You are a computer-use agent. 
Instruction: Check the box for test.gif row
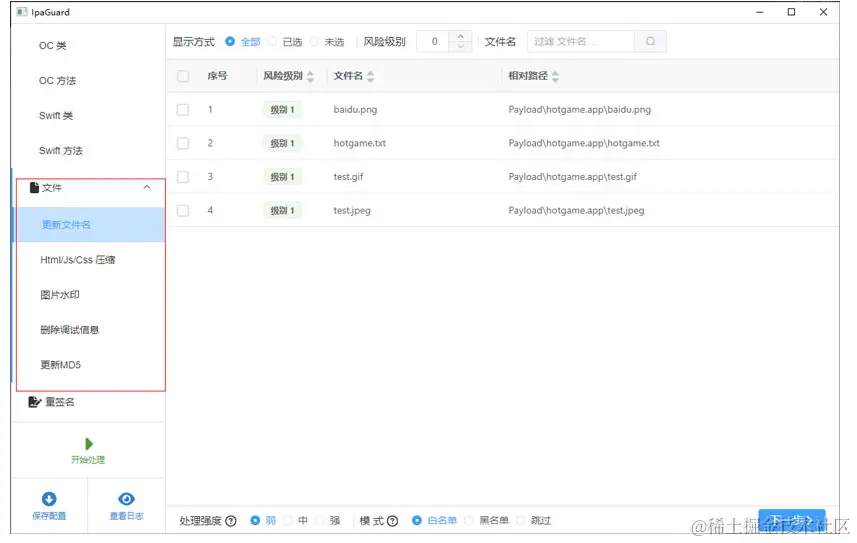(183, 177)
